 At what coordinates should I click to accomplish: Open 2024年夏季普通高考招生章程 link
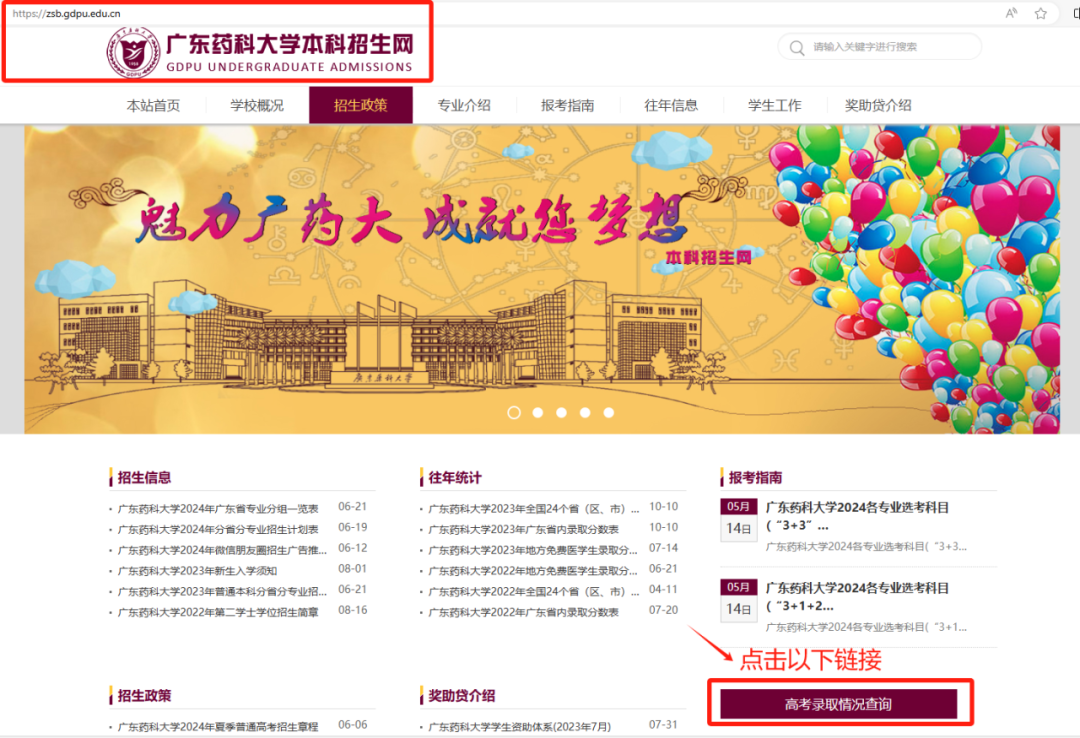(x=218, y=726)
